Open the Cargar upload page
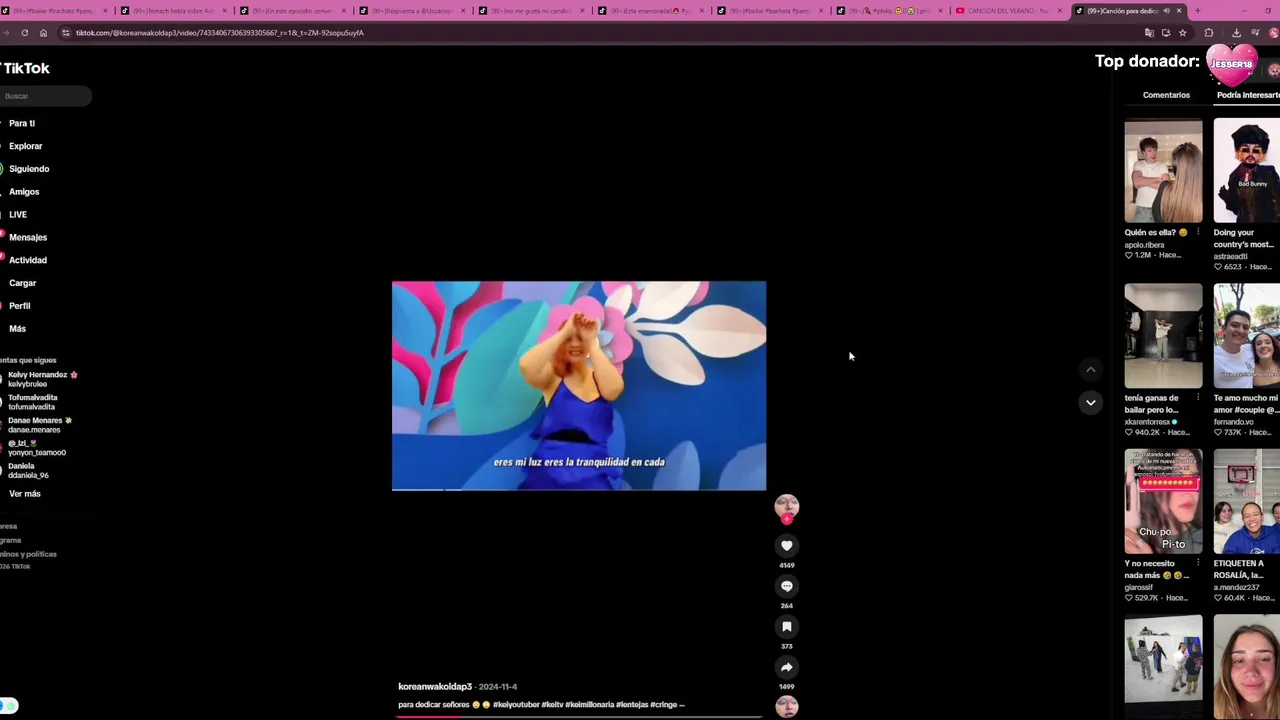 pyautogui.click(x=22, y=283)
